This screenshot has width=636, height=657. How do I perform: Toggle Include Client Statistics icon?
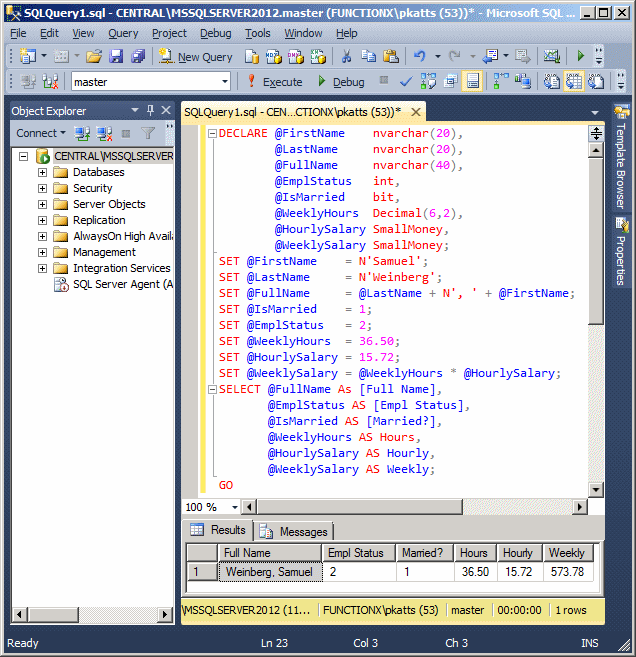(523, 81)
